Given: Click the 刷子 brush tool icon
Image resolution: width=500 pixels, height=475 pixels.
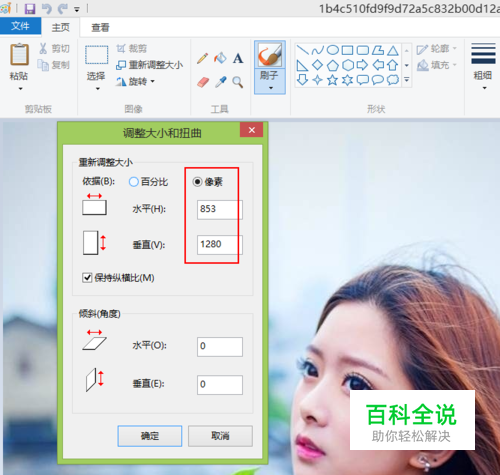Looking at the screenshot, I should [270, 55].
